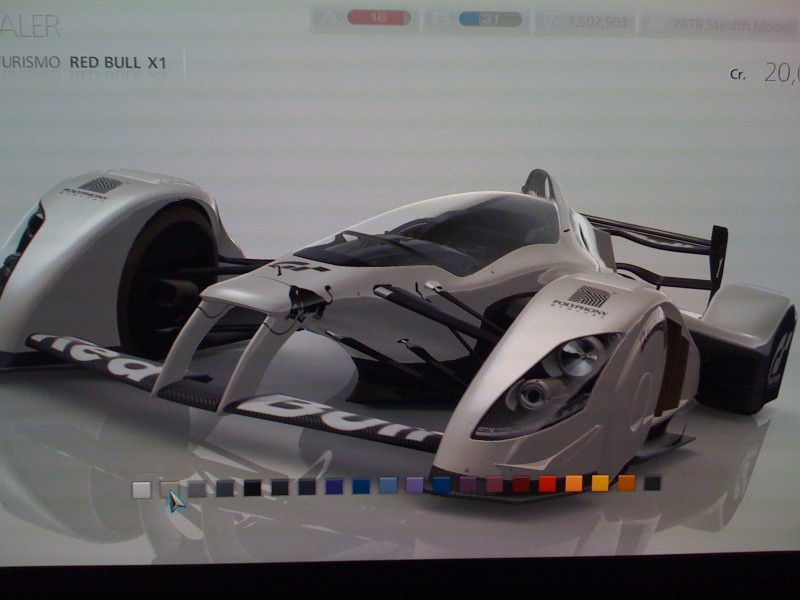Choose the light orange swatch beside red

coord(574,483)
